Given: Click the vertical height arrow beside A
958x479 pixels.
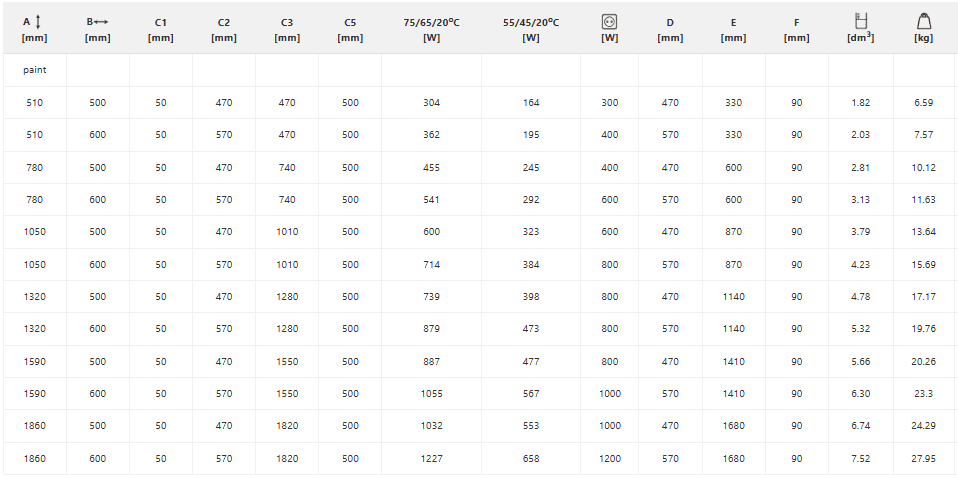Looking at the screenshot, I should [x=38, y=23].
